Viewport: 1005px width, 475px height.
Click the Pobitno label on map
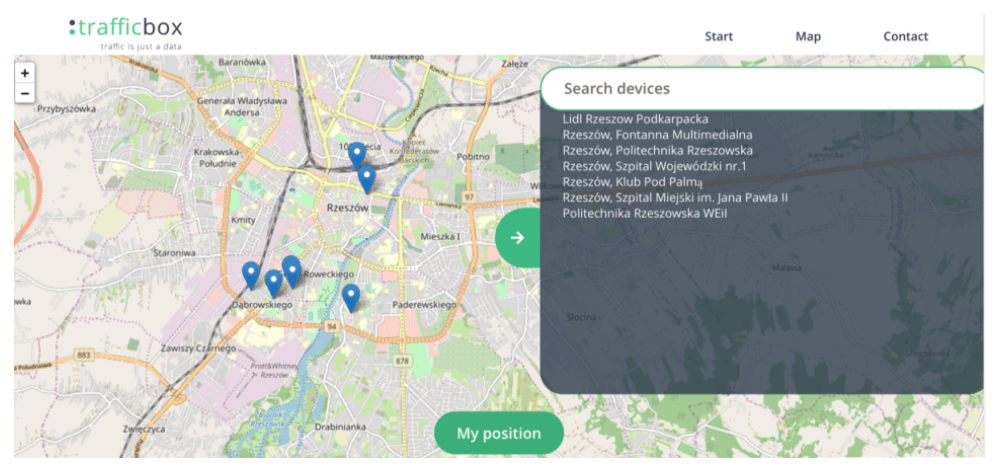click(473, 156)
